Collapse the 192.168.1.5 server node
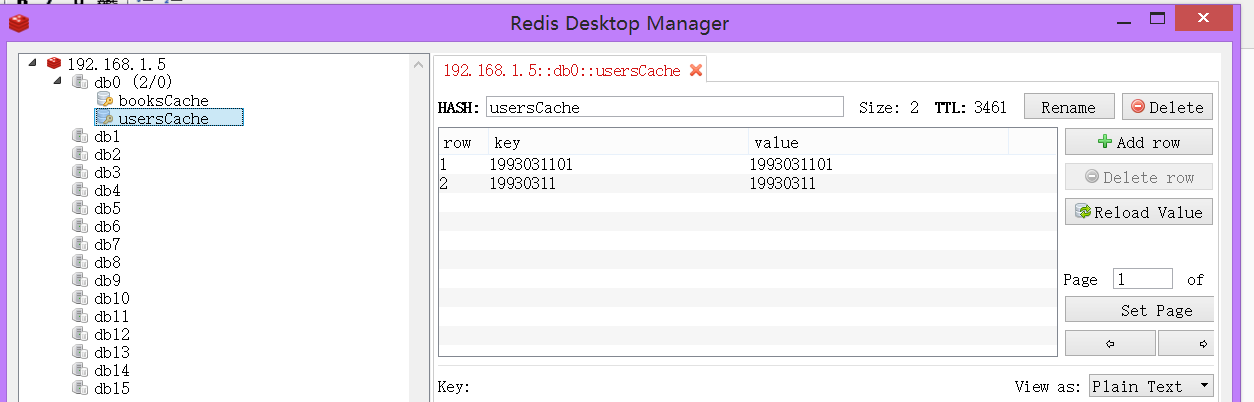This screenshot has width=1254, height=402. (x=33, y=62)
